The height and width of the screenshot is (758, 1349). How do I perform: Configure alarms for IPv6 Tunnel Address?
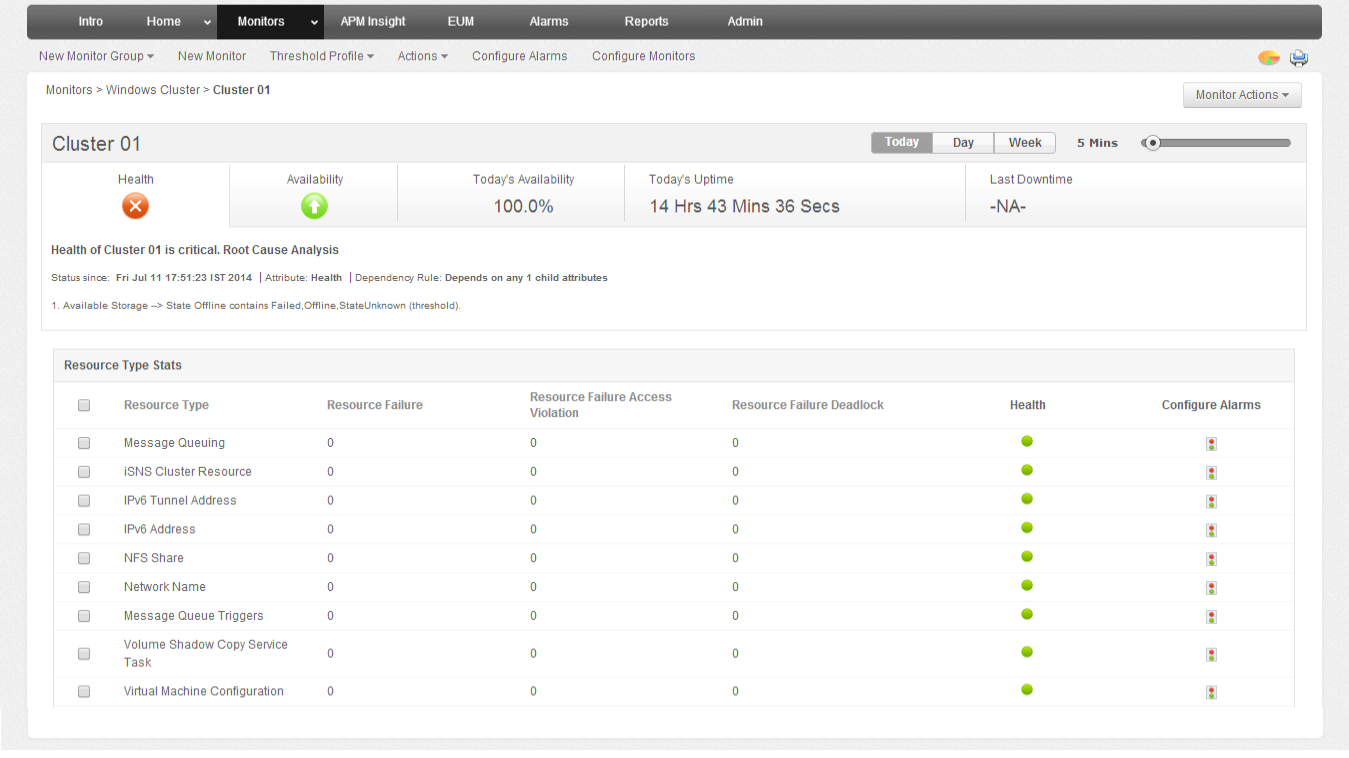coord(1211,502)
